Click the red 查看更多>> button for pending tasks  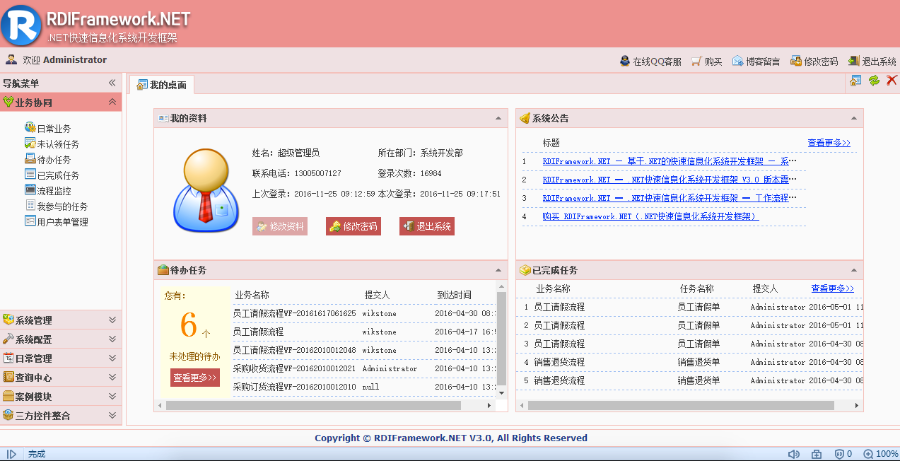point(195,377)
